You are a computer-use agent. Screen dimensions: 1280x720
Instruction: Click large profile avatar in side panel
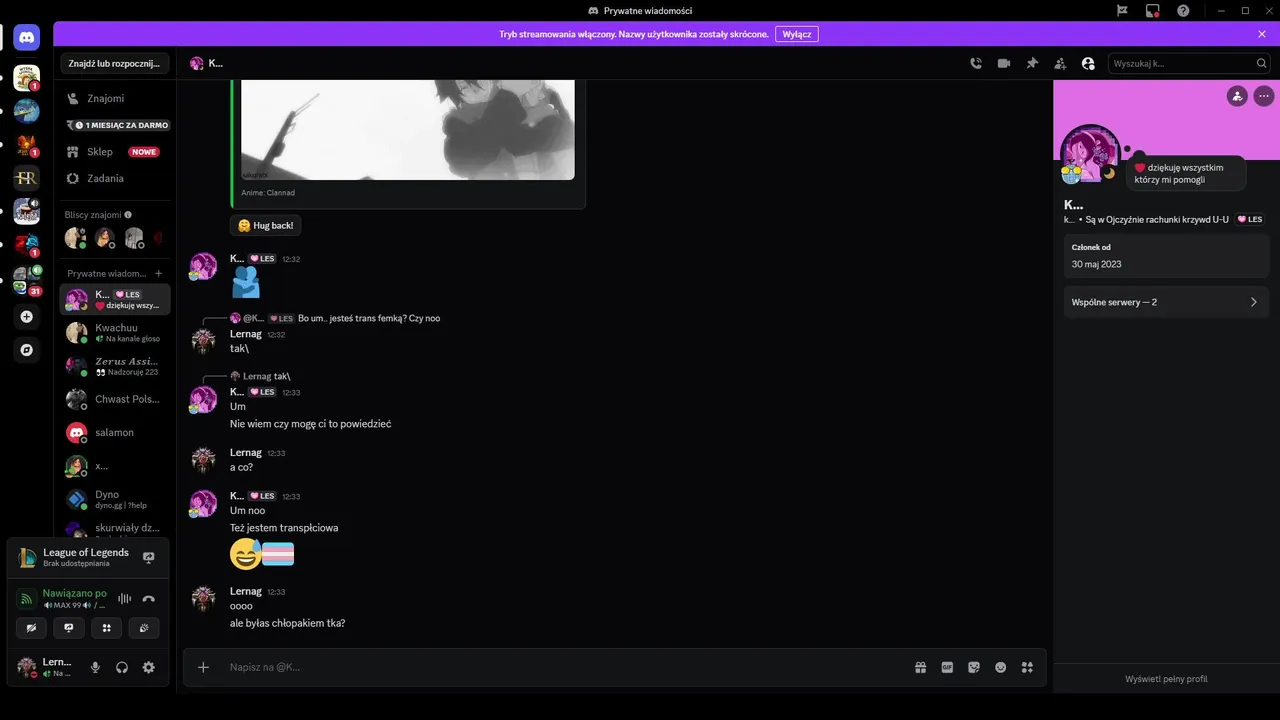click(x=1091, y=153)
